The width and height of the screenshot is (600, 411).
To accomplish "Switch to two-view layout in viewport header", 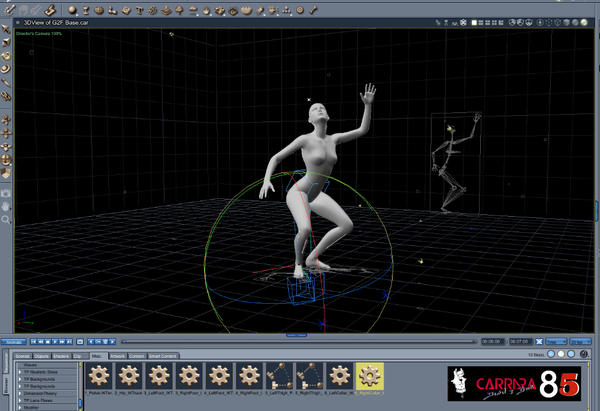I will pyautogui.click(x=481, y=23).
